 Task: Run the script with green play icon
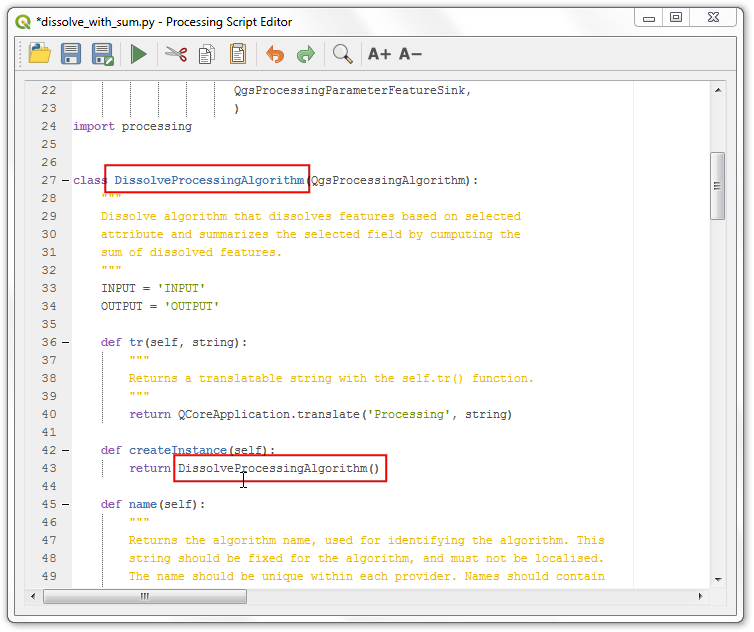point(138,54)
